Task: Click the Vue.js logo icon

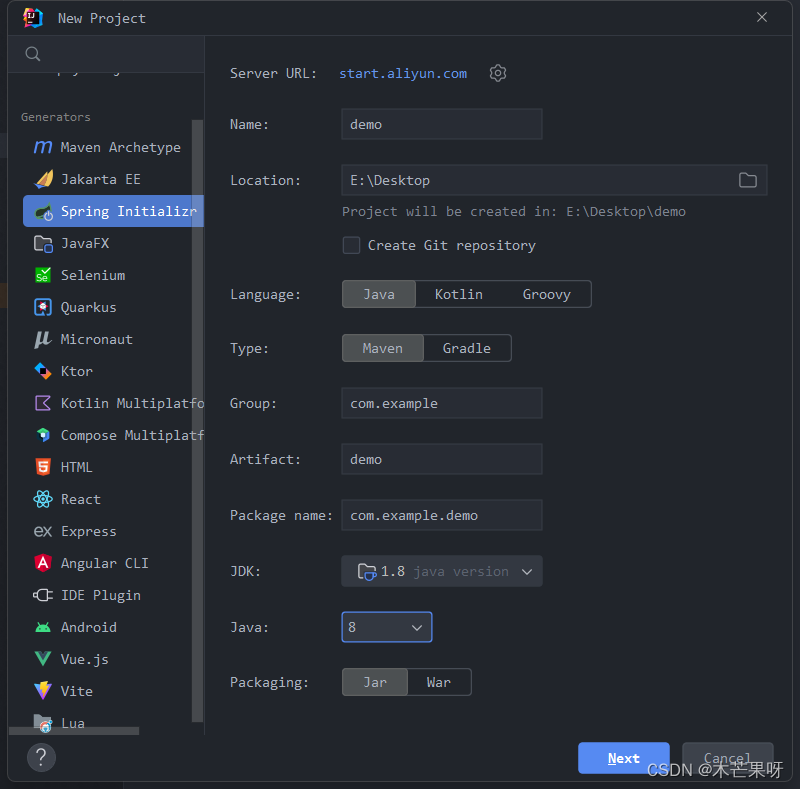Action: coord(43,659)
